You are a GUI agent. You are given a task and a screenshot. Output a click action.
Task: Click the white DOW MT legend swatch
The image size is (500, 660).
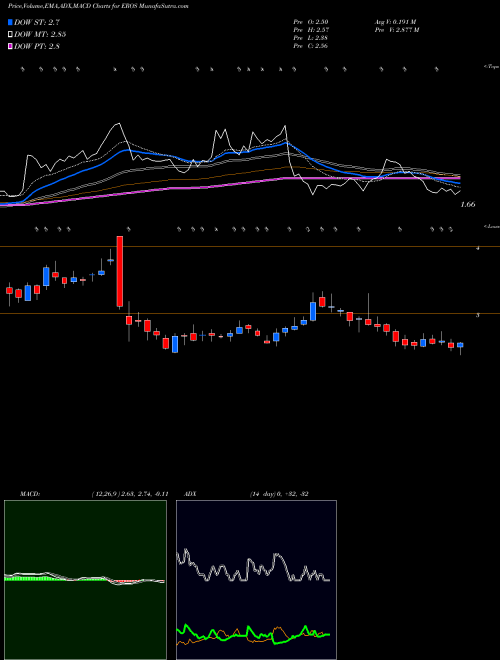pos(11,34)
